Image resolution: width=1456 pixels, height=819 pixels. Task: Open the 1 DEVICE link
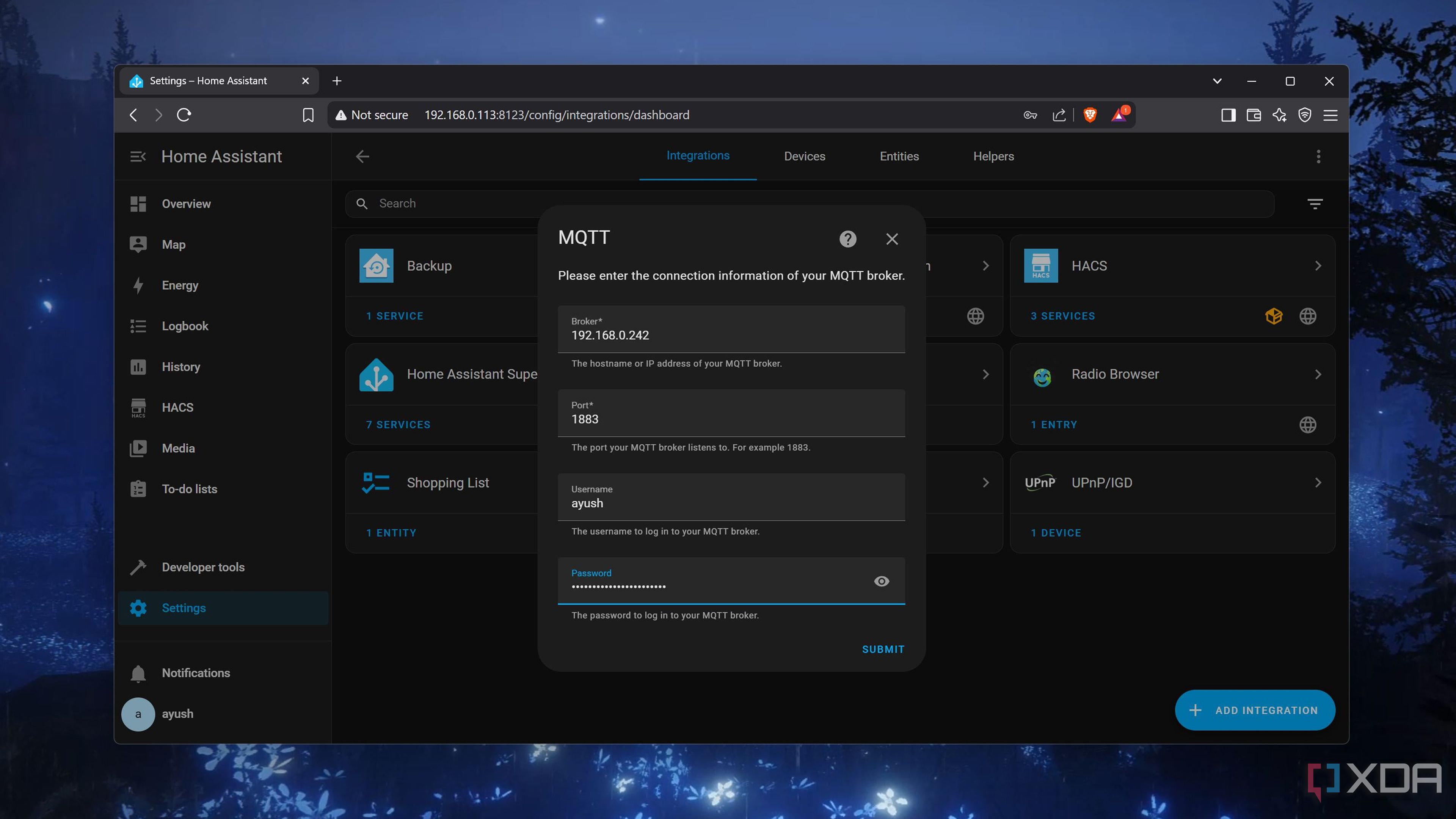(x=1055, y=533)
